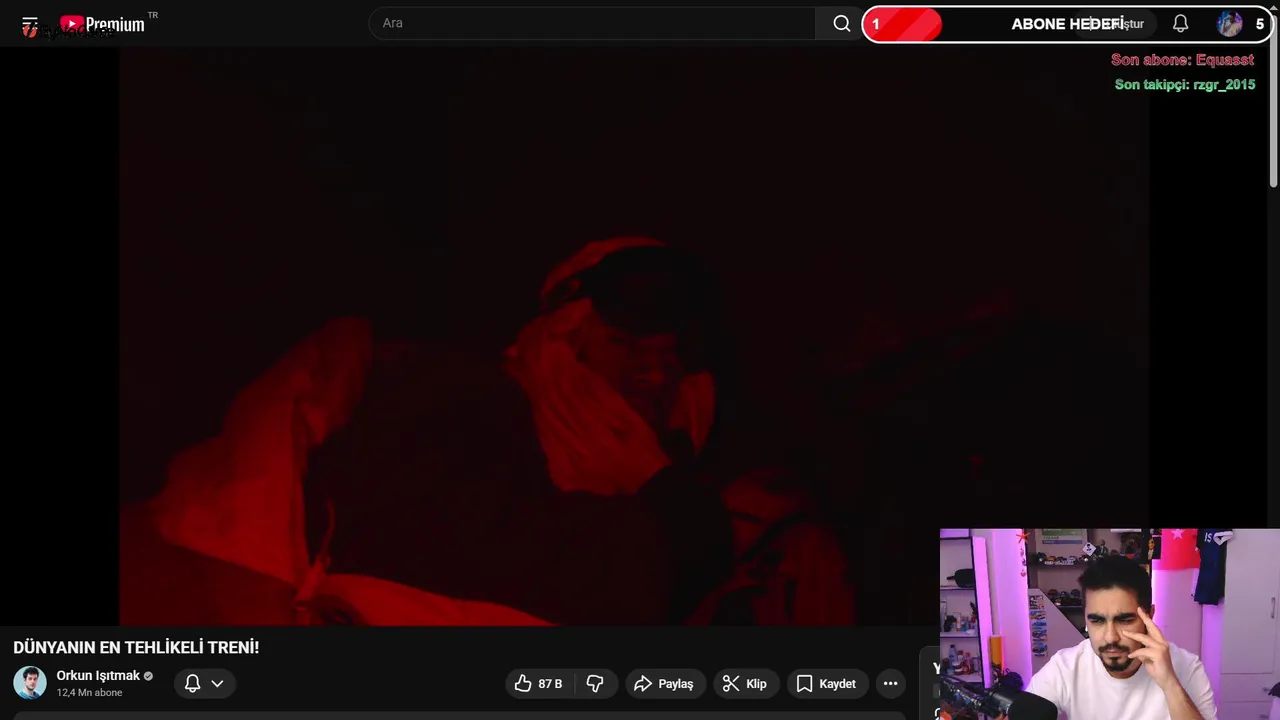Click the video title DÜNYANIN EN TEHLİKELİ TRENİ!
This screenshot has height=720, width=1280.
point(136,648)
